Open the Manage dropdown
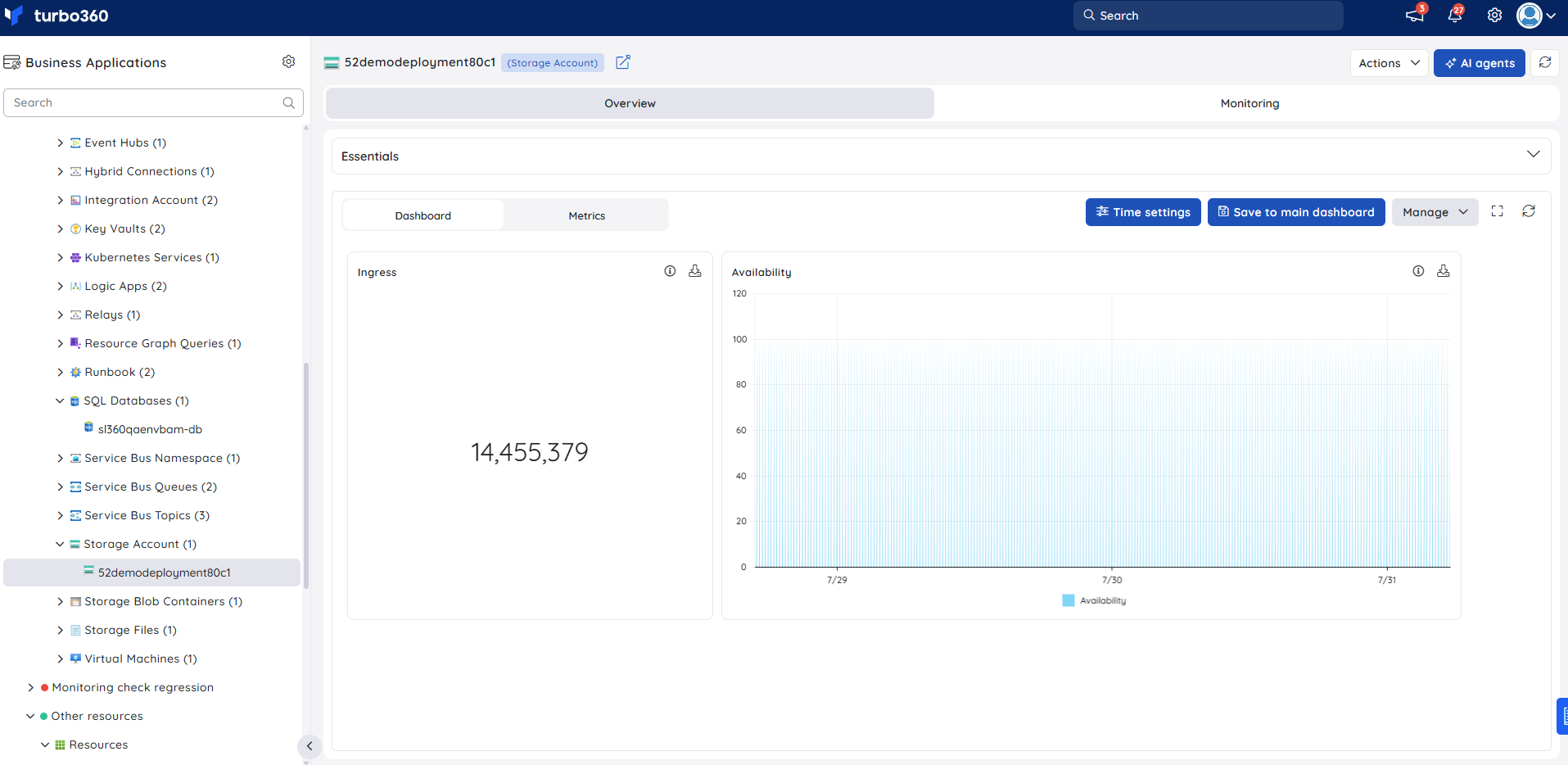Image resolution: width=1568 pixels, height=765 pixels. click(x=1435, y=212)
